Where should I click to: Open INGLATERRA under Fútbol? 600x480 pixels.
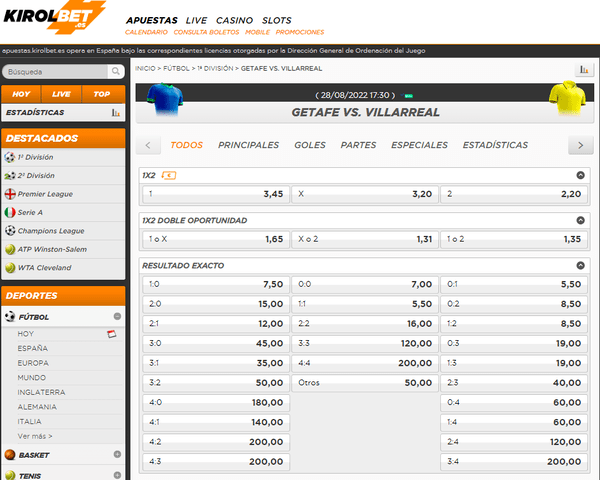[41, 392]
